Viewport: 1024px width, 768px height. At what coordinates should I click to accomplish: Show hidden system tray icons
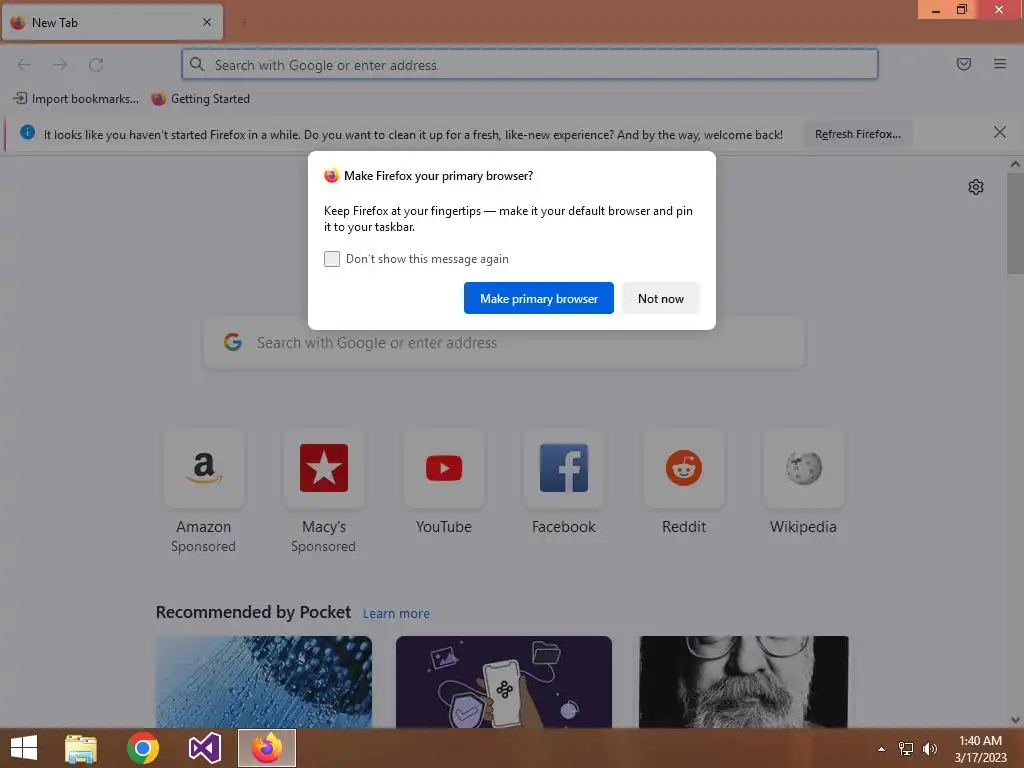click(882, 749)
